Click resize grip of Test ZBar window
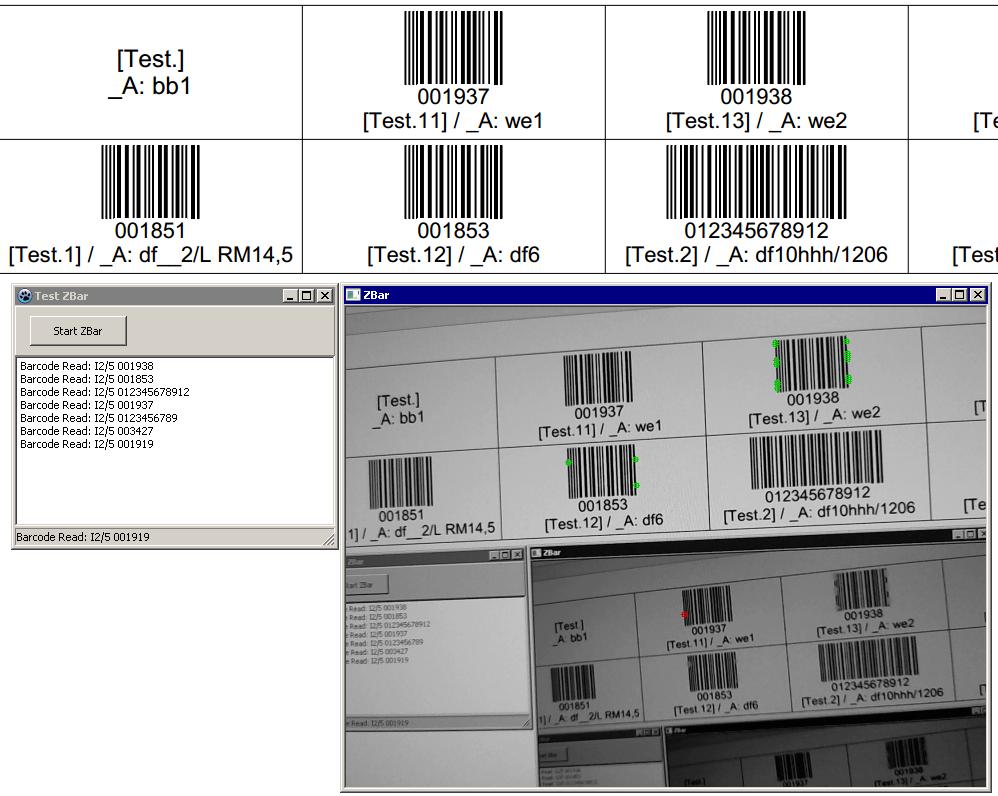Screen dimensions: 998x796 329,541
